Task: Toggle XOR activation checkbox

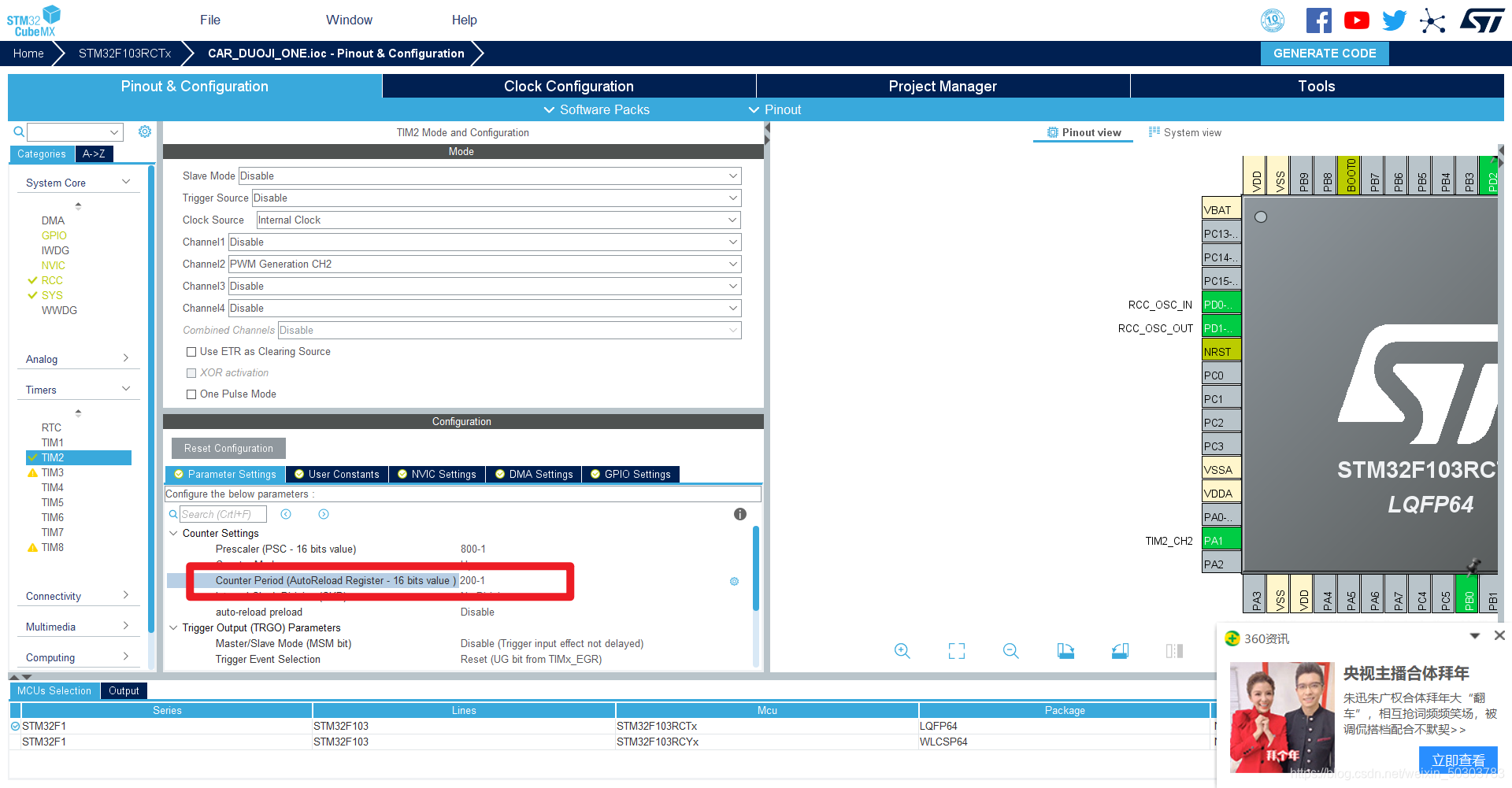Action: (191, 373)
